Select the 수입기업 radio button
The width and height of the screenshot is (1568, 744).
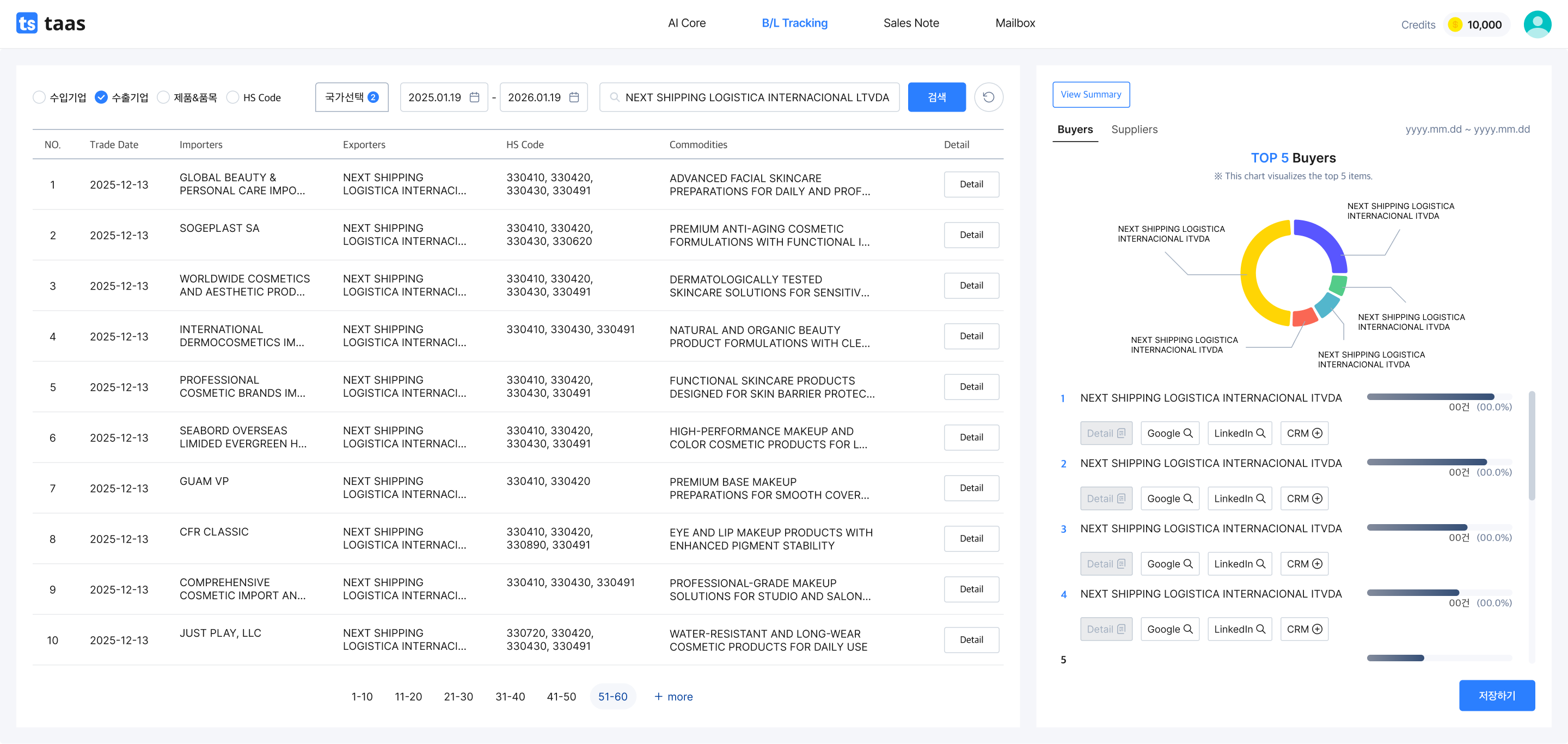click(40, 97)
